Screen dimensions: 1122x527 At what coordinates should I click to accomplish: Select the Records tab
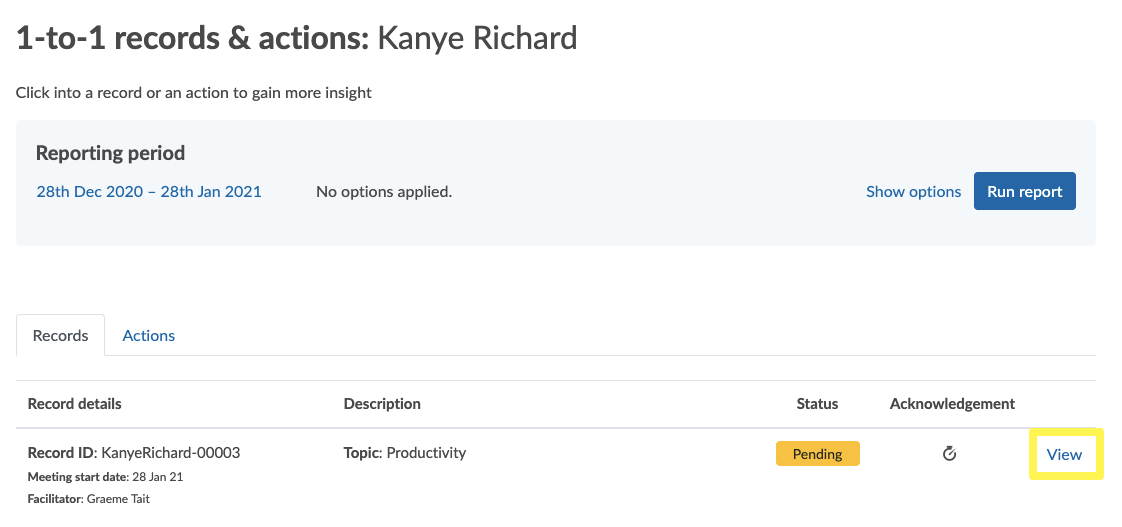pos(61,336)
